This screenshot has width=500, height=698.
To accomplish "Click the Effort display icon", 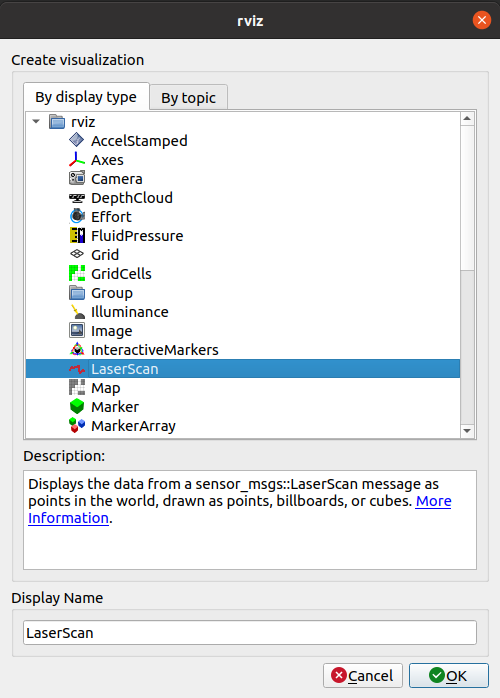I will click(x=77, y=216).
